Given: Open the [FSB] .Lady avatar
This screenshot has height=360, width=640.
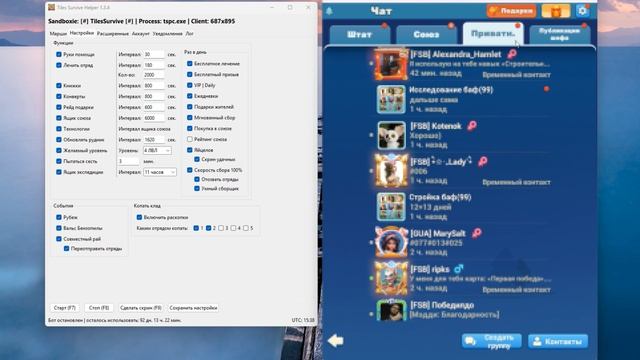Looking at the screenshot, I should click(x=391, y=171).
